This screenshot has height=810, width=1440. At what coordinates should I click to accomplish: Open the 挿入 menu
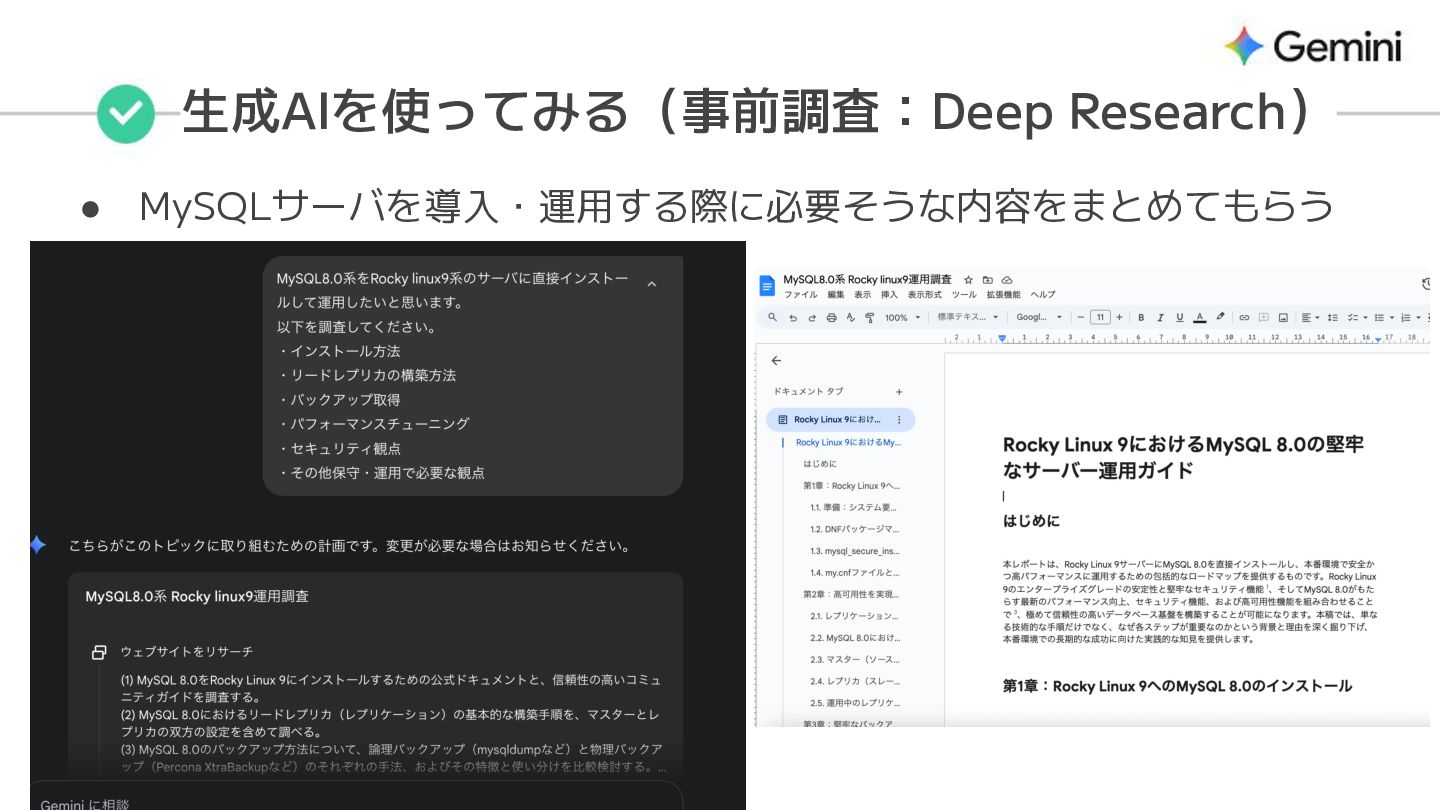click(x=889, y=295)
